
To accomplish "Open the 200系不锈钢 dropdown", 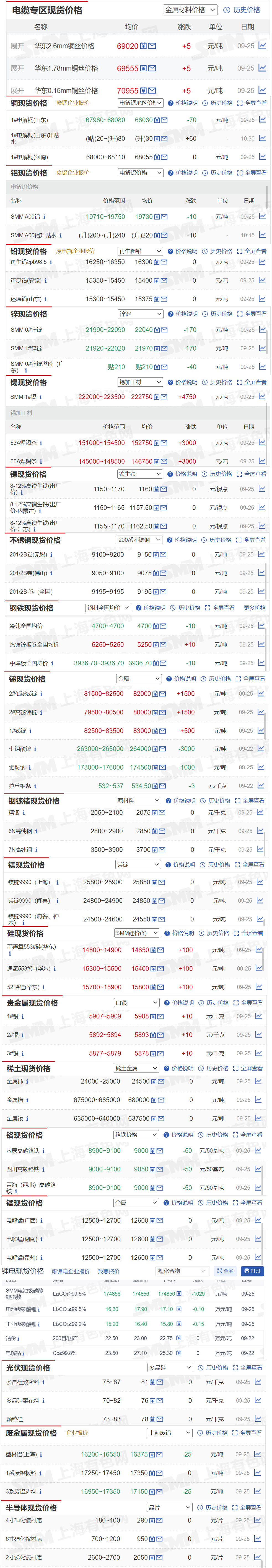I will [x=140, y=540].
